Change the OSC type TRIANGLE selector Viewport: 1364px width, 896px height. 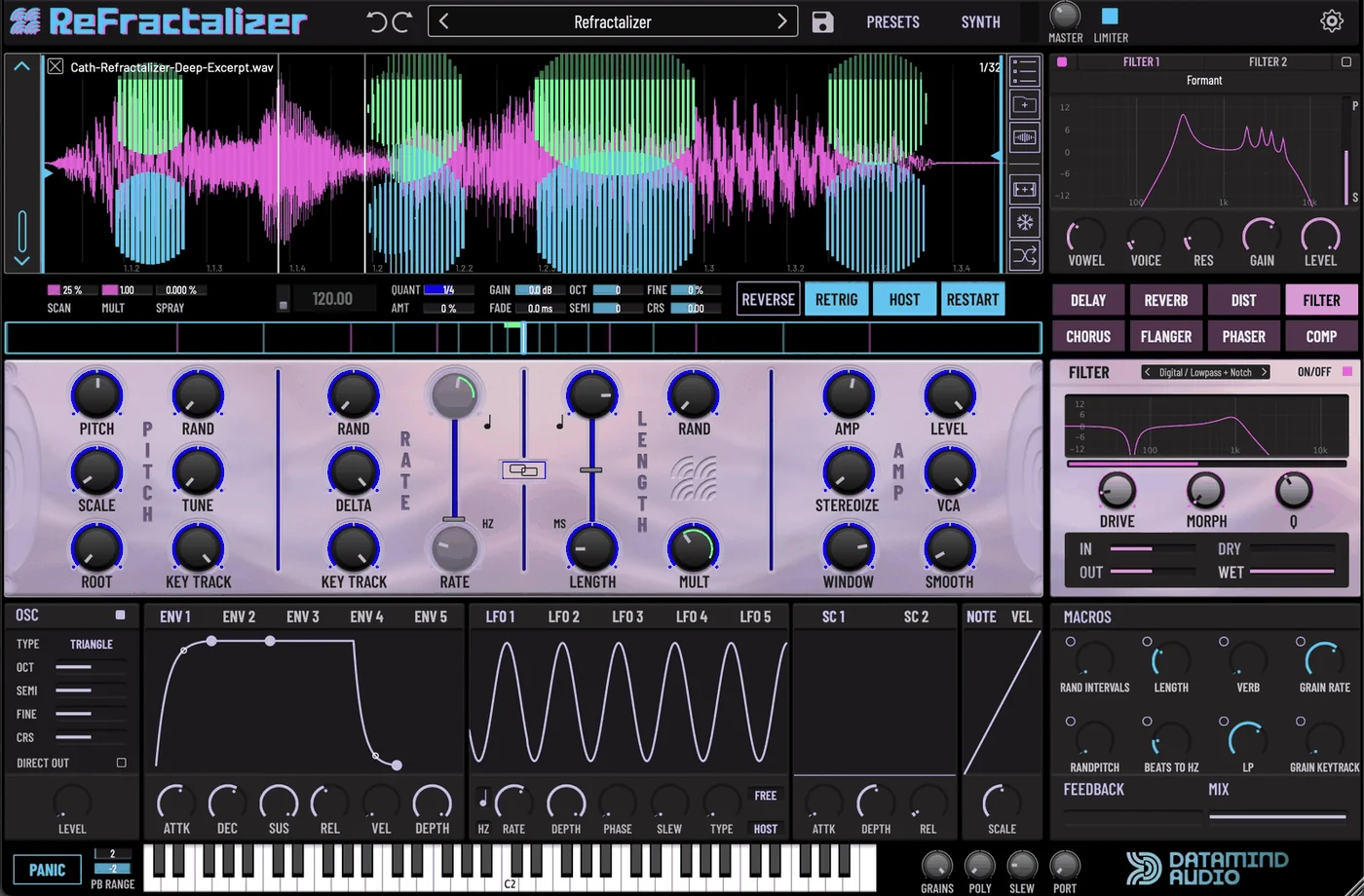pyautogui.click(x=92, y=644)
